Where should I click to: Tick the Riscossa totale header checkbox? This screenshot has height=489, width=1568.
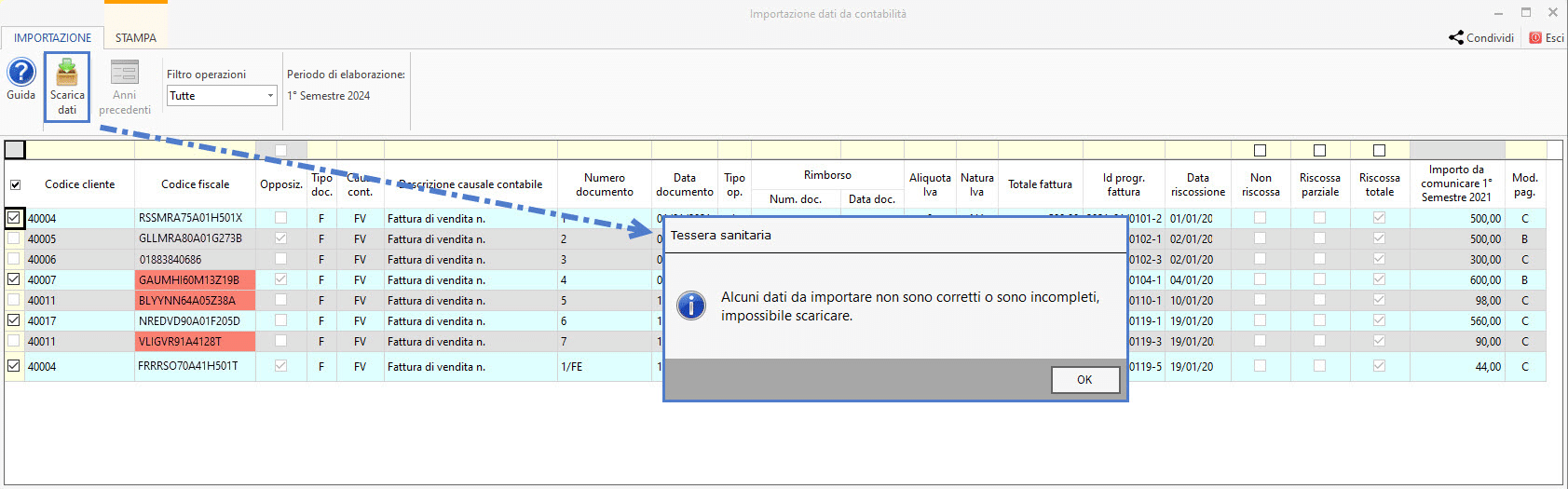(x=1379, y=150)
